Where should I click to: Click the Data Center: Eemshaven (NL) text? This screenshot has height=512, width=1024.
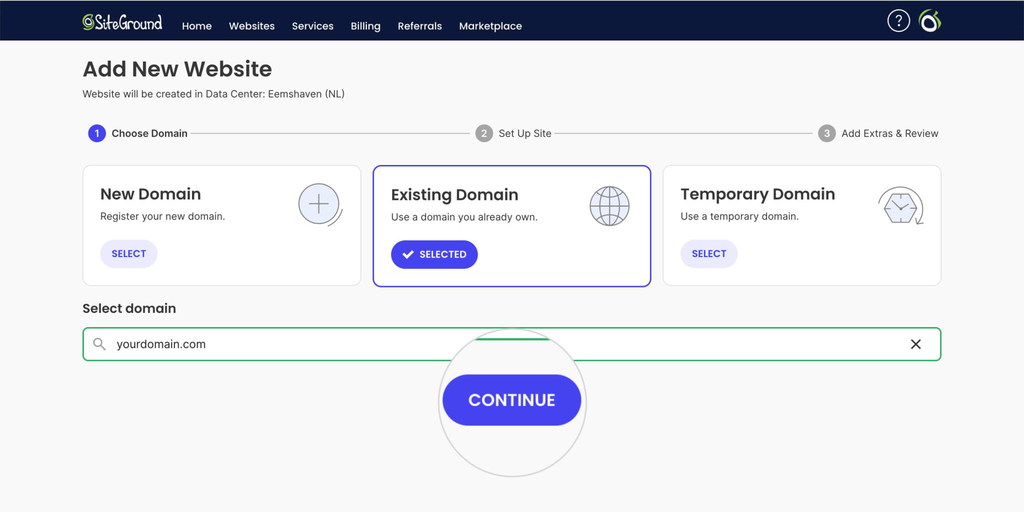point(275,94)
